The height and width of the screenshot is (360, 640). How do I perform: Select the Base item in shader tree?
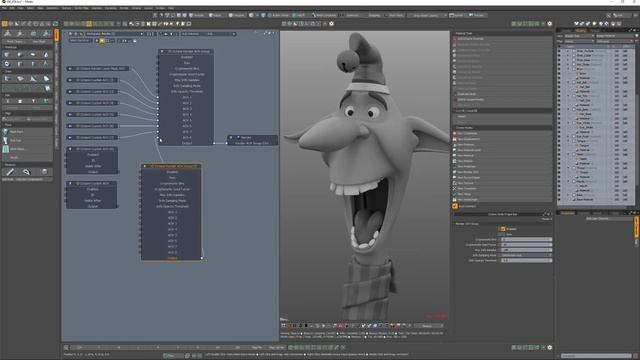click(580, 195)
